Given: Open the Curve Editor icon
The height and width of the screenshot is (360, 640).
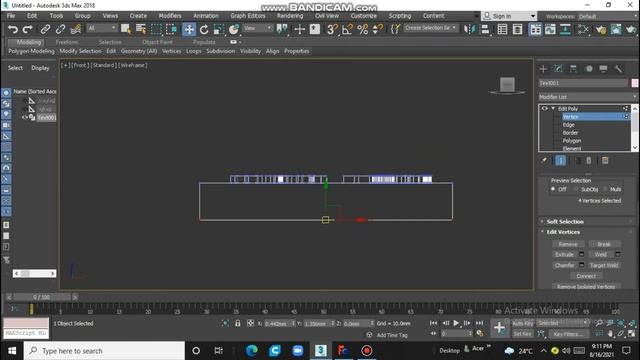Looking at the screenshot, I should pyautogui.click(x=550, y=29).
